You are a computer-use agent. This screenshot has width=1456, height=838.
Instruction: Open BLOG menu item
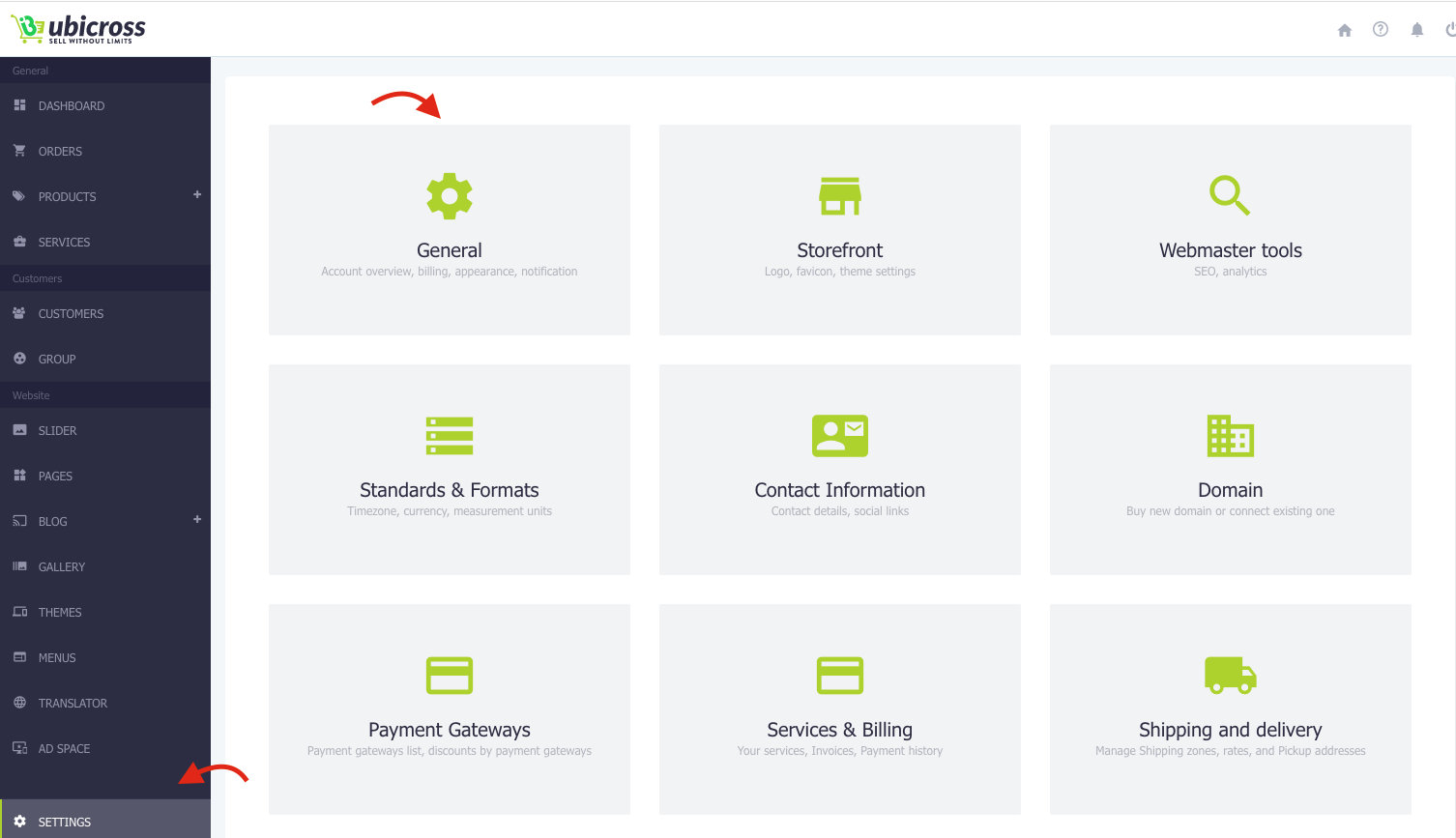(x=53, y=522)
